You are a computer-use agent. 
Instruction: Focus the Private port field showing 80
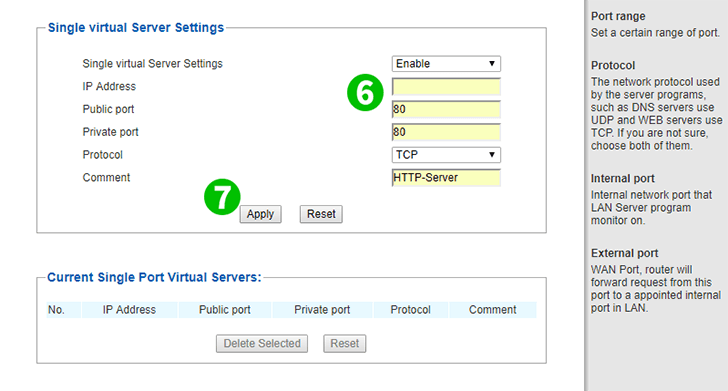(446, 132)
